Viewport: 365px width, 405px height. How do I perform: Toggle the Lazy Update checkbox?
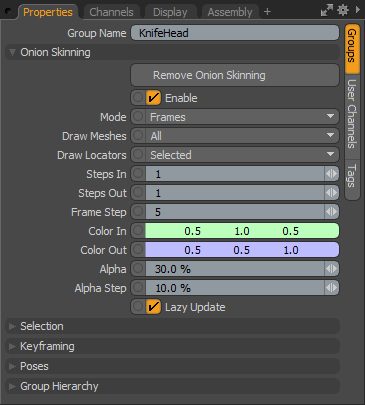point(154,307)
